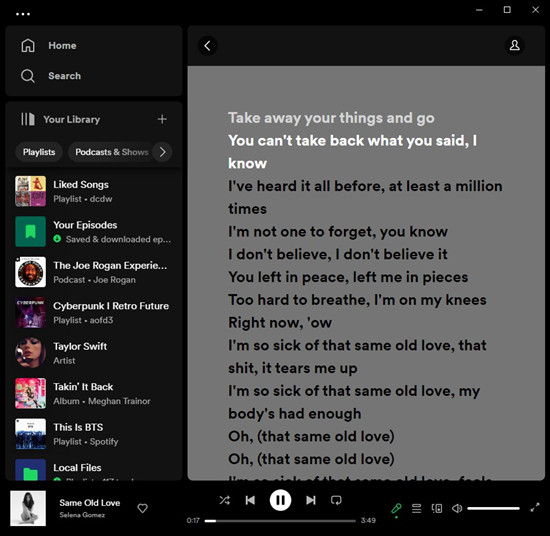Click the Local Files folder icon
Viewport: 550px width, 536px height.
31,470
